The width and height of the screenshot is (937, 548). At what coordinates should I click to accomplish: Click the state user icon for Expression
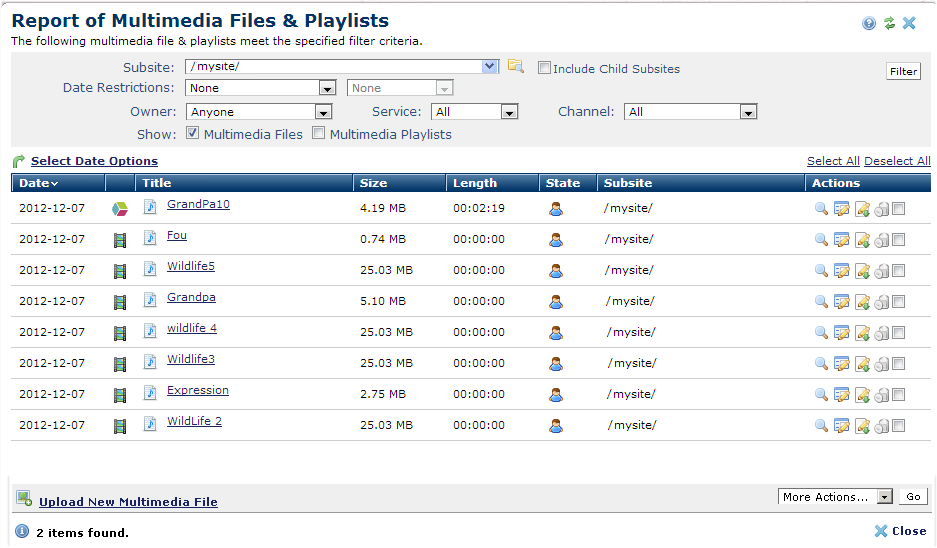point(556,394)
